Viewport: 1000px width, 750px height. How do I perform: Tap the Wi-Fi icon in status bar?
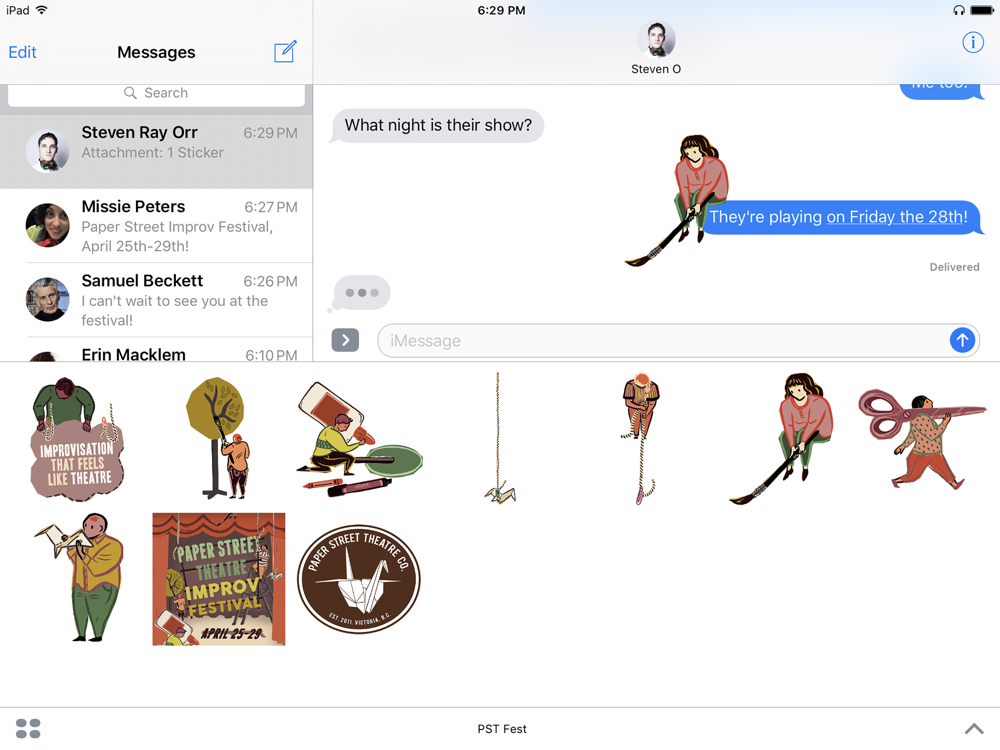[x=42, y=10]
